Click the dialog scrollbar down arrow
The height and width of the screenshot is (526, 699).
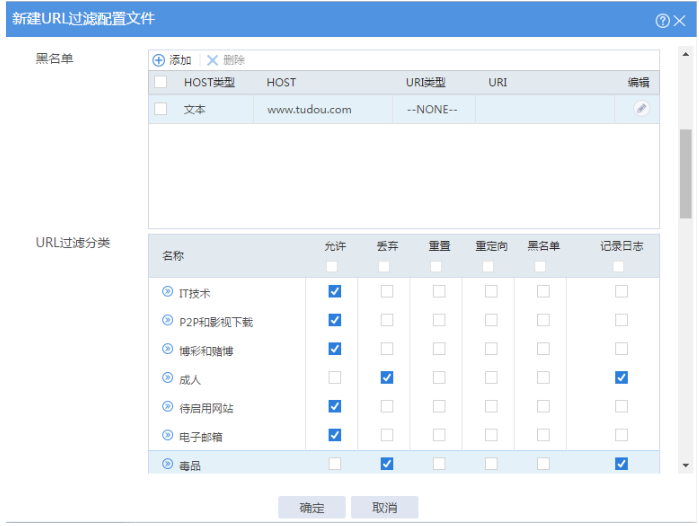pyautogui.click(x=686, y=465)
